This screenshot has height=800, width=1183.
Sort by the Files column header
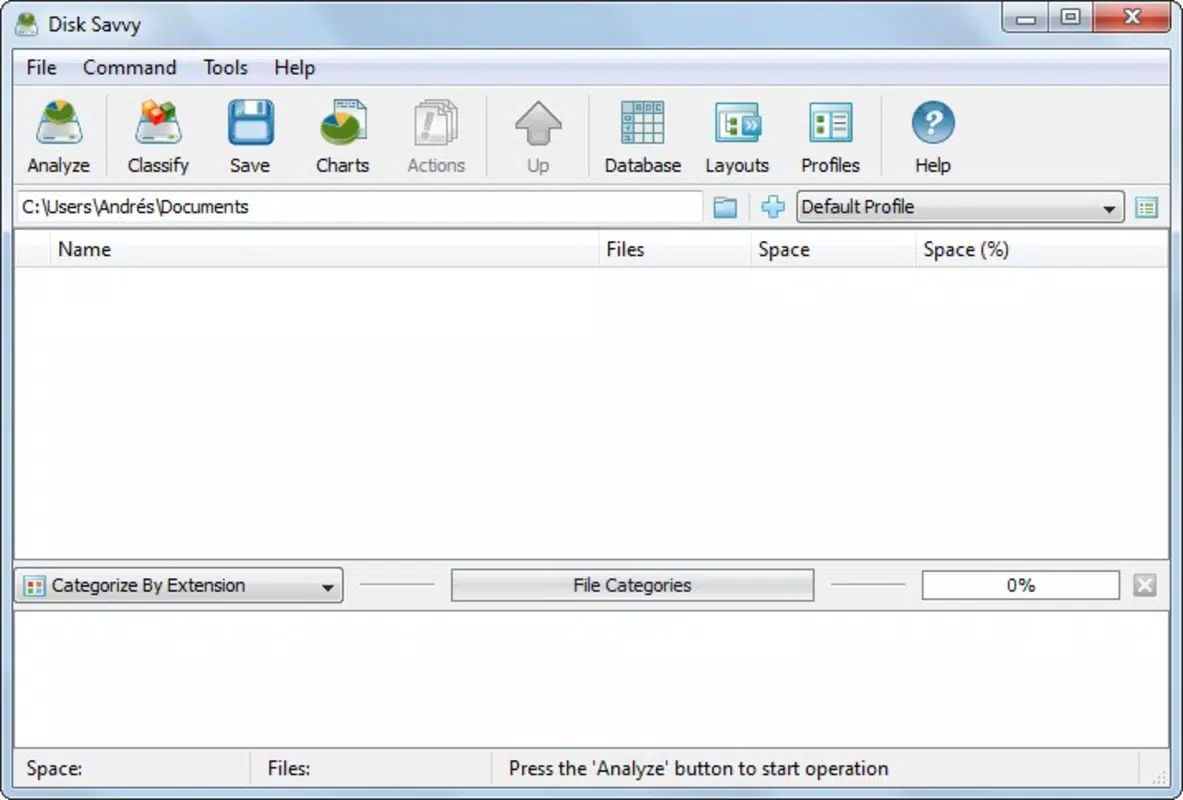[674, 249]
